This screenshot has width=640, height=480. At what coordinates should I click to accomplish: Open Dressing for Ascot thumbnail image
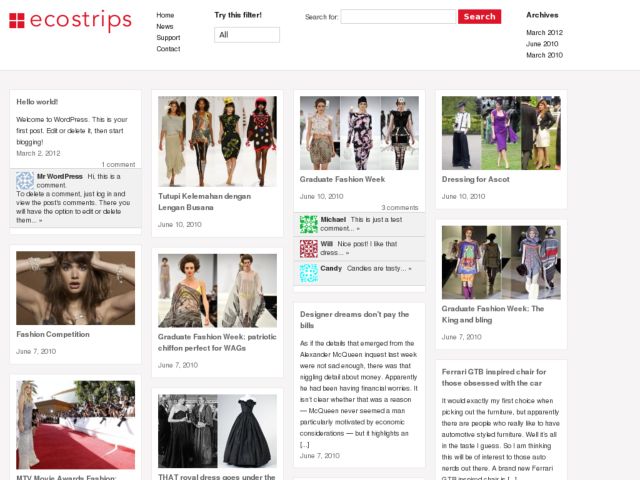(x=501, y=133)
